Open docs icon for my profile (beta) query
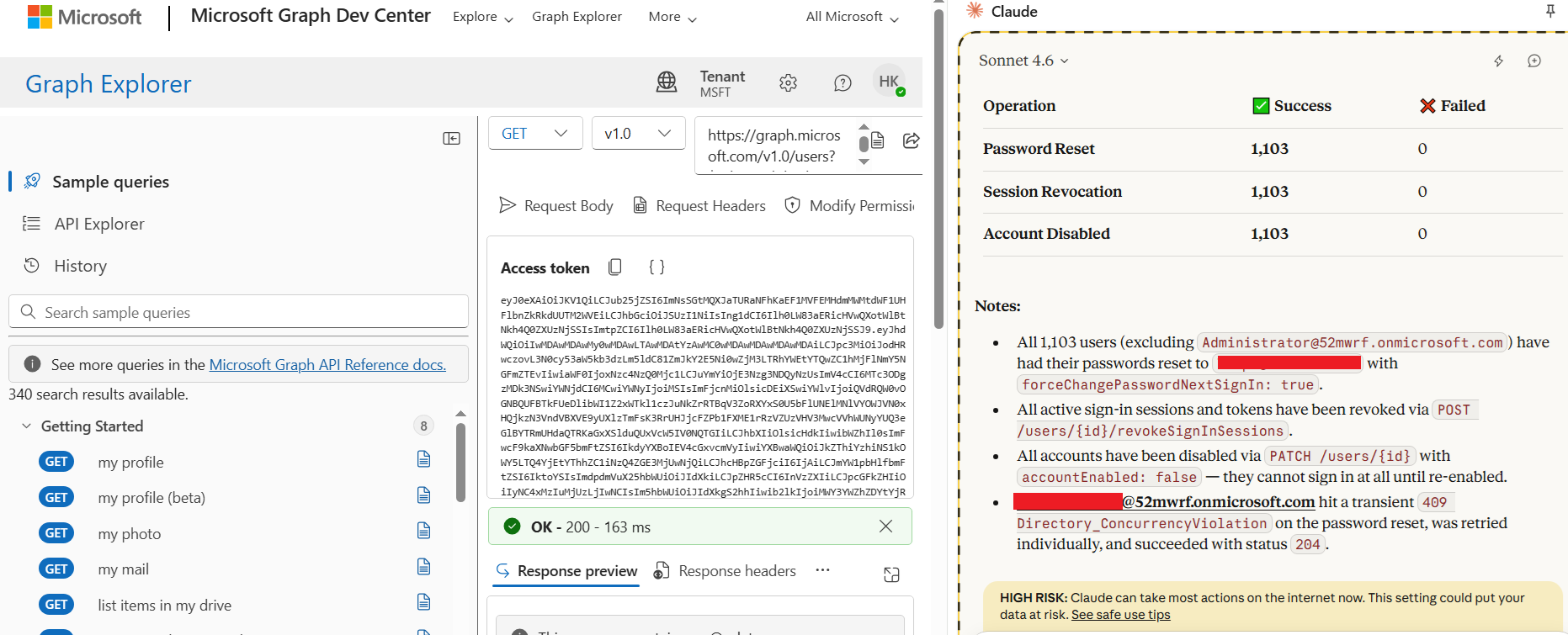Screen dimensions: 1568x635 (x=424, y=495)
